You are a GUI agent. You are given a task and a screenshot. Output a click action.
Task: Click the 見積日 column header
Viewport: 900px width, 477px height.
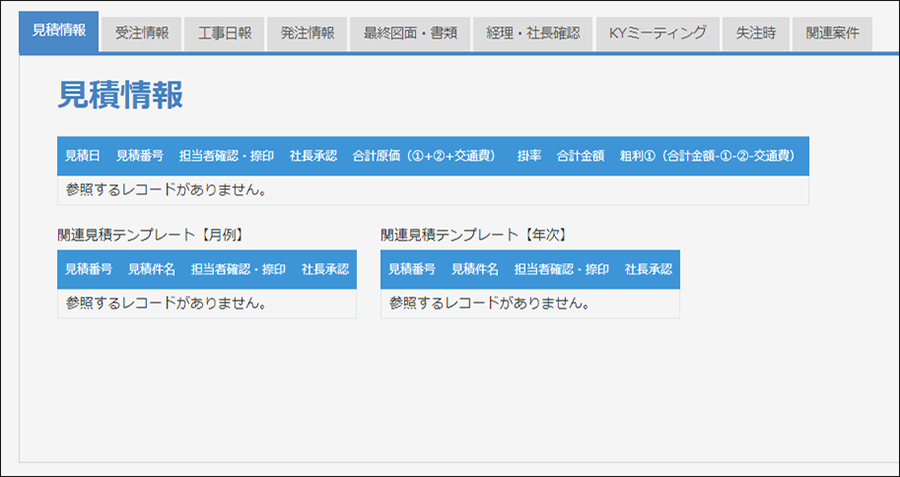83,156
